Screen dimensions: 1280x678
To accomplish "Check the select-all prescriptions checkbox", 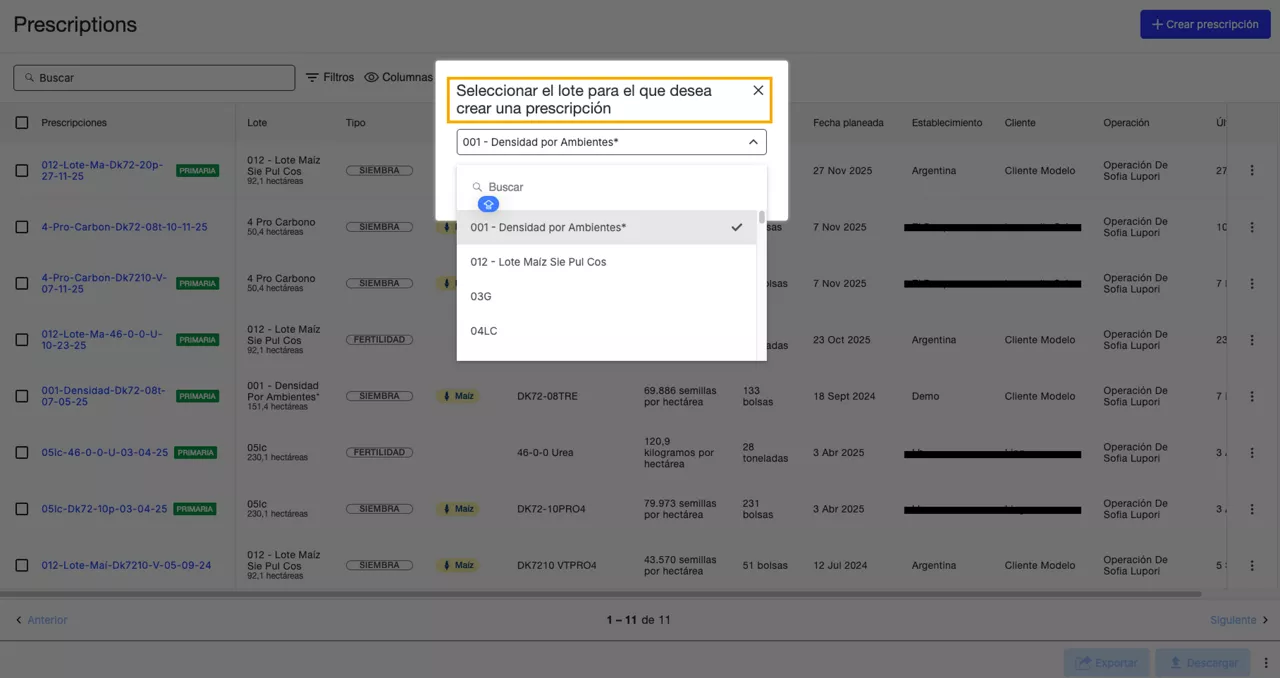I will coord(22,123).
